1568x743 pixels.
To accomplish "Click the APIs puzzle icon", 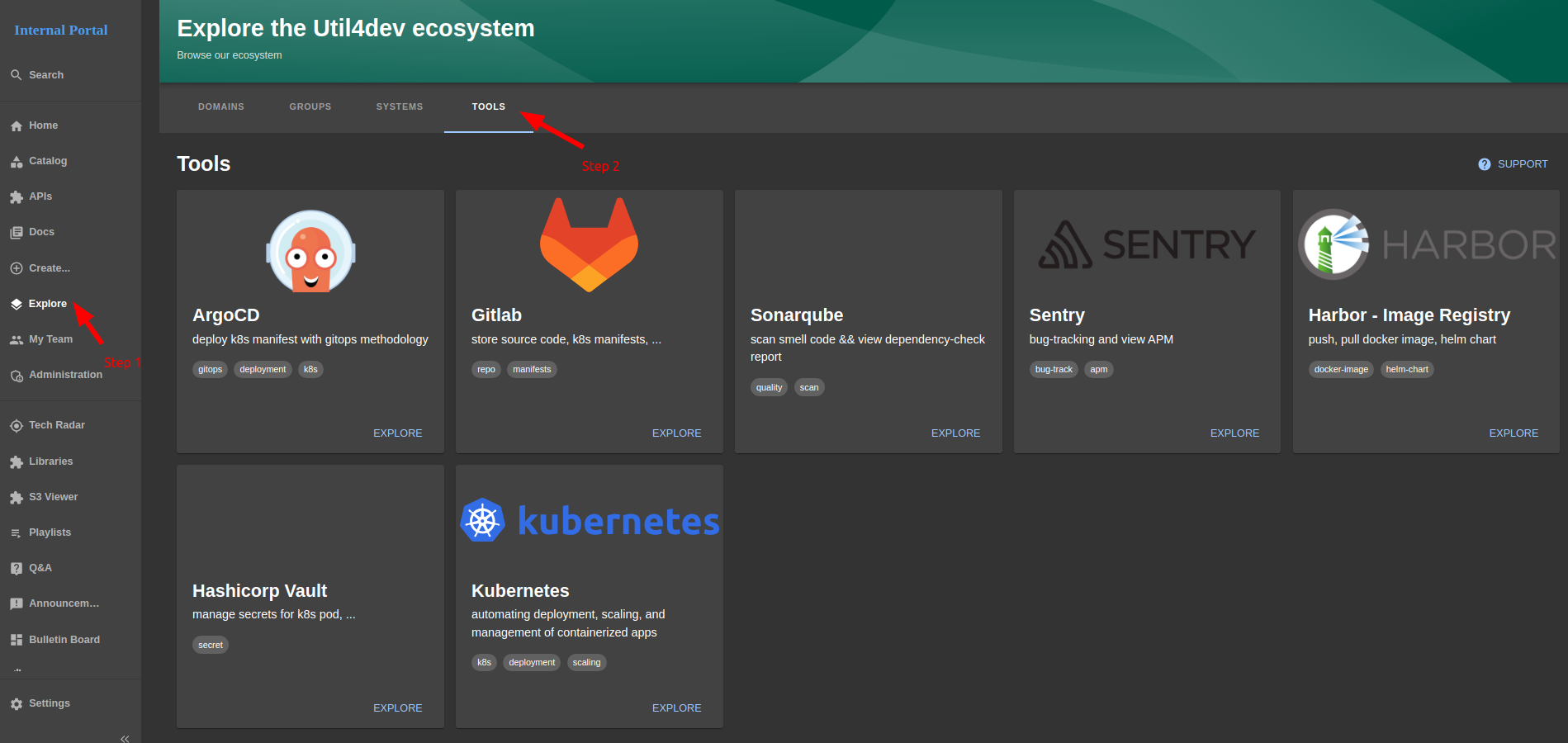I will (17, 197).
